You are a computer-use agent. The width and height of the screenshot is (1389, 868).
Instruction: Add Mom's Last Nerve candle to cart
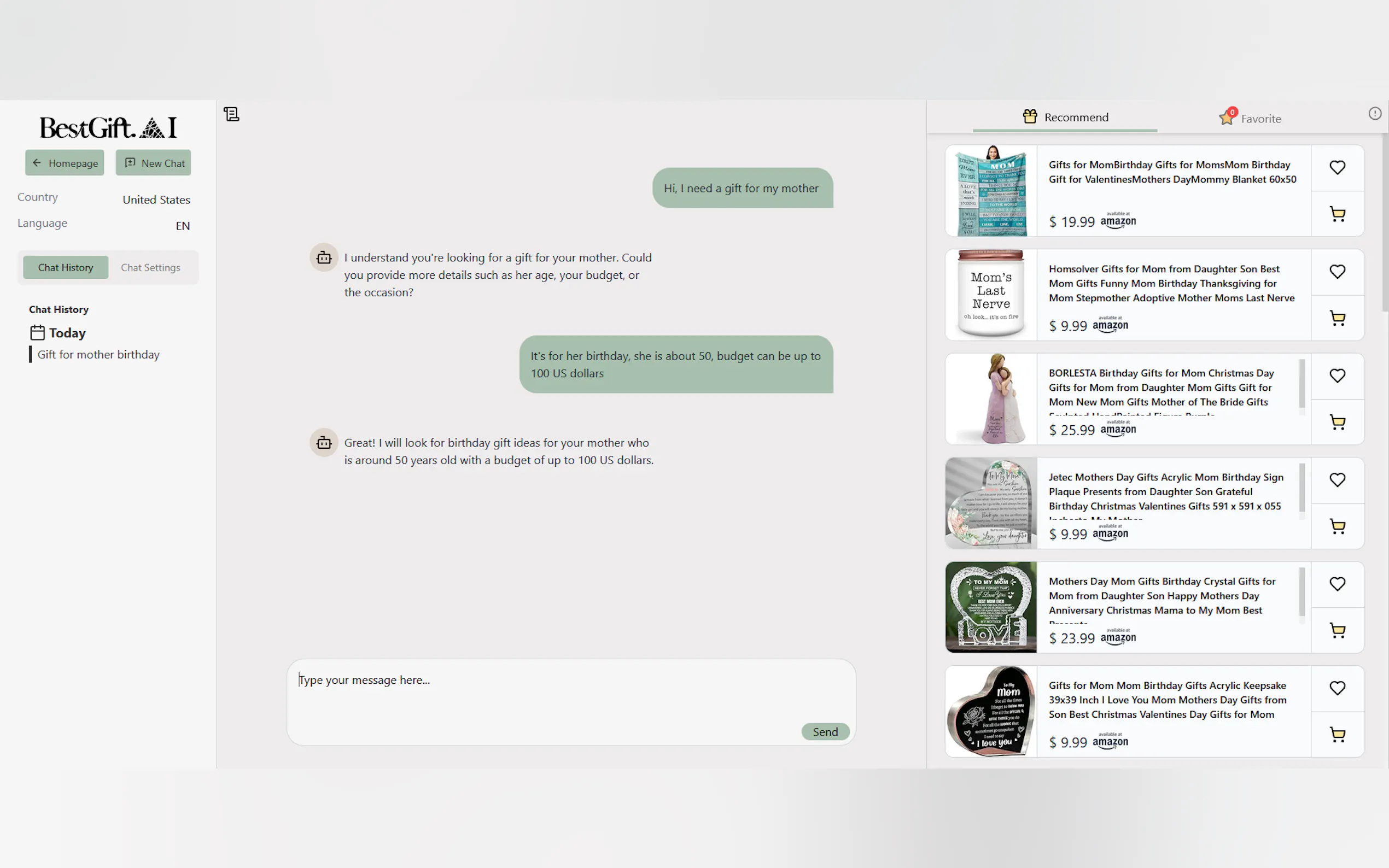1337,319
